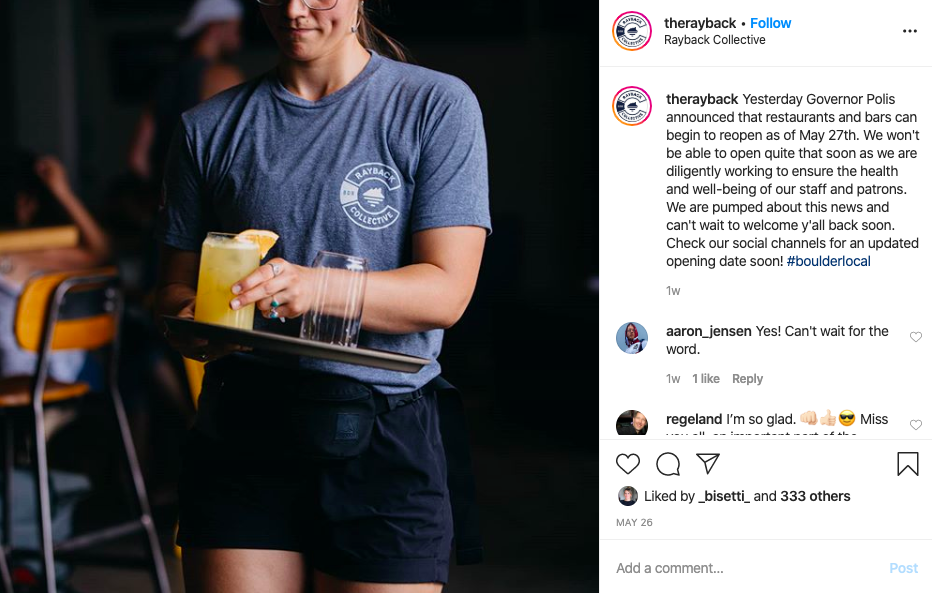Save post with the bookmark icon
Screen dimensions: 932x593
(x=908, y=464)
